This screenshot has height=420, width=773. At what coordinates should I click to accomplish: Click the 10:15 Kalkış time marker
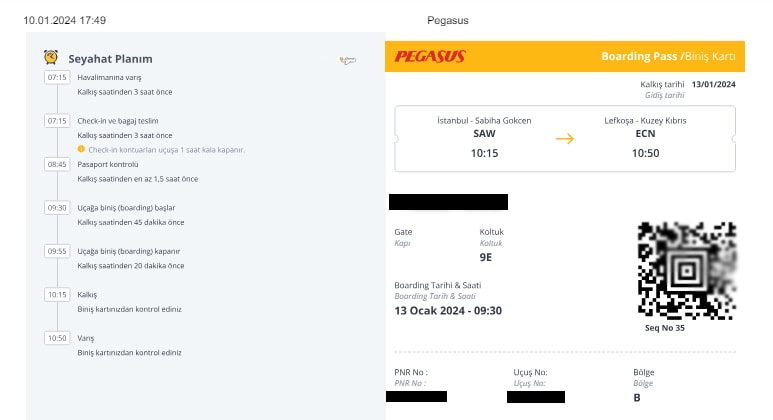[x=57, y=295]
